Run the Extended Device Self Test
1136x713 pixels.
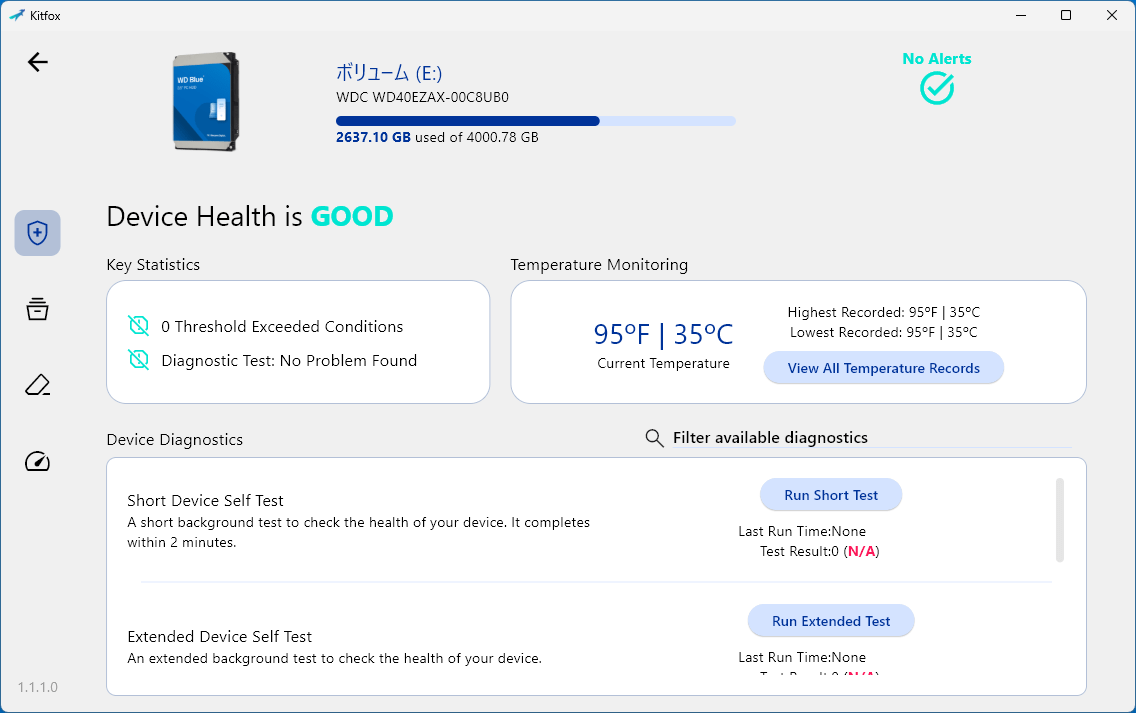tap(831, 621)
